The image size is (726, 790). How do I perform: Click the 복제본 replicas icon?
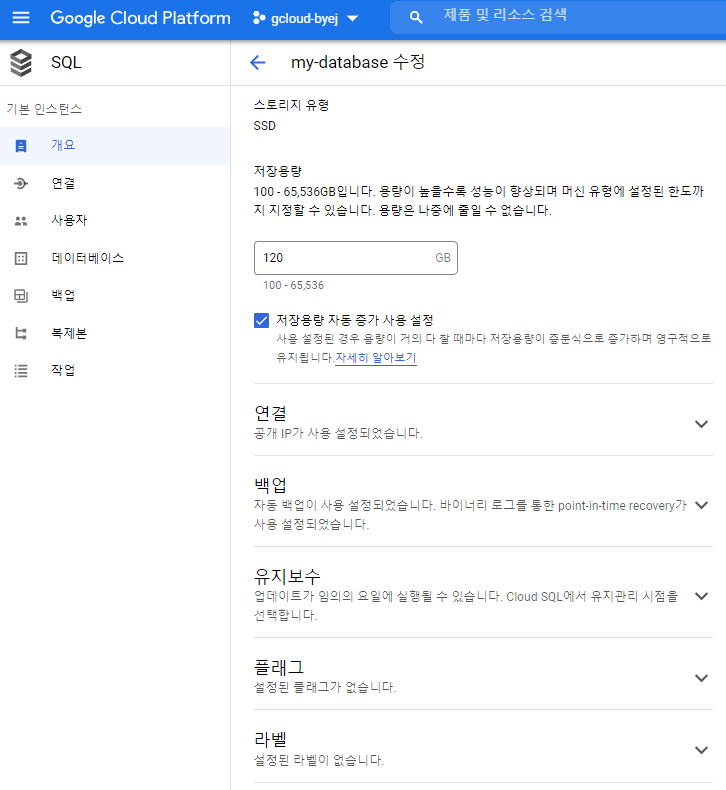coord(21,333)
